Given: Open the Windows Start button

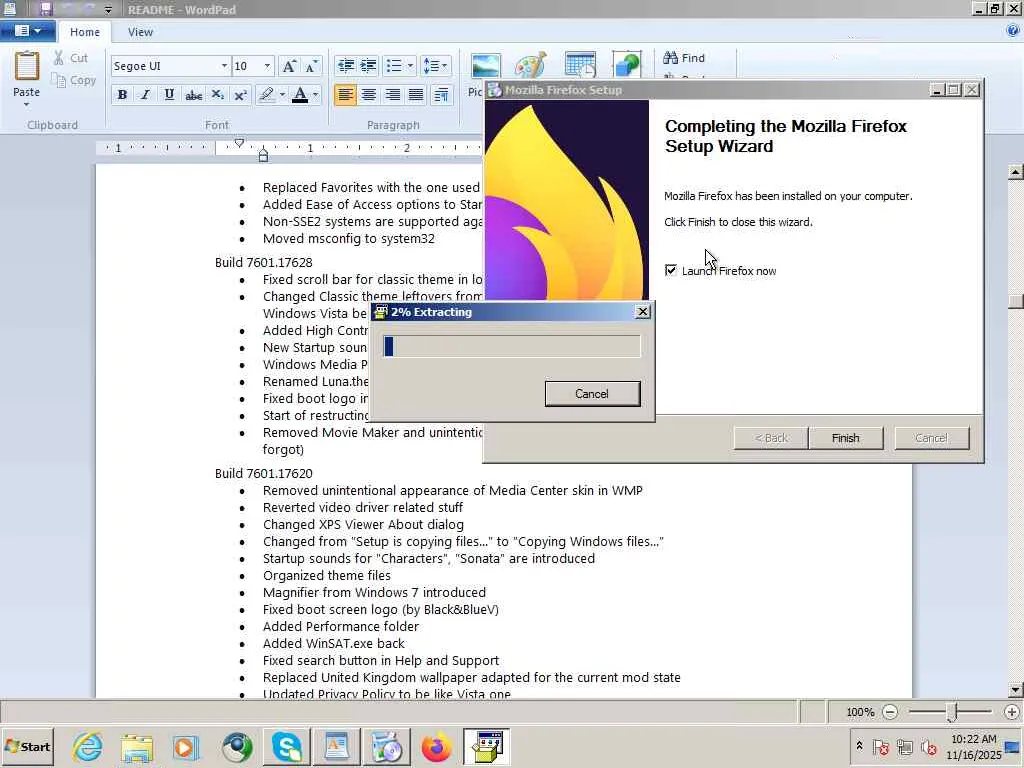Looking at the screenshot, I should coord(28,746).
